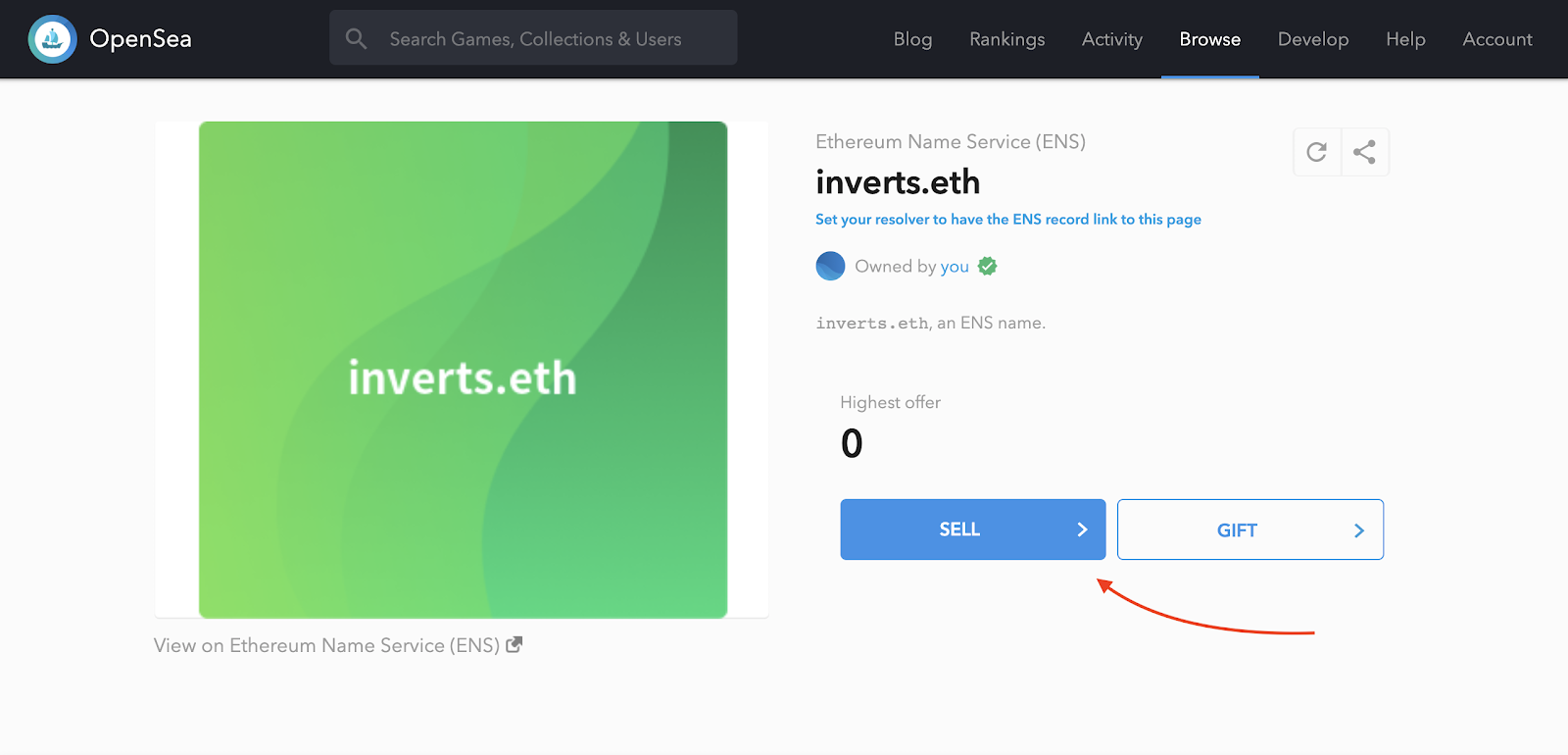Open the Ethereum Name Service (ENS) collection link
Screen dimensions: 1568x755
(x=951, y=142)
